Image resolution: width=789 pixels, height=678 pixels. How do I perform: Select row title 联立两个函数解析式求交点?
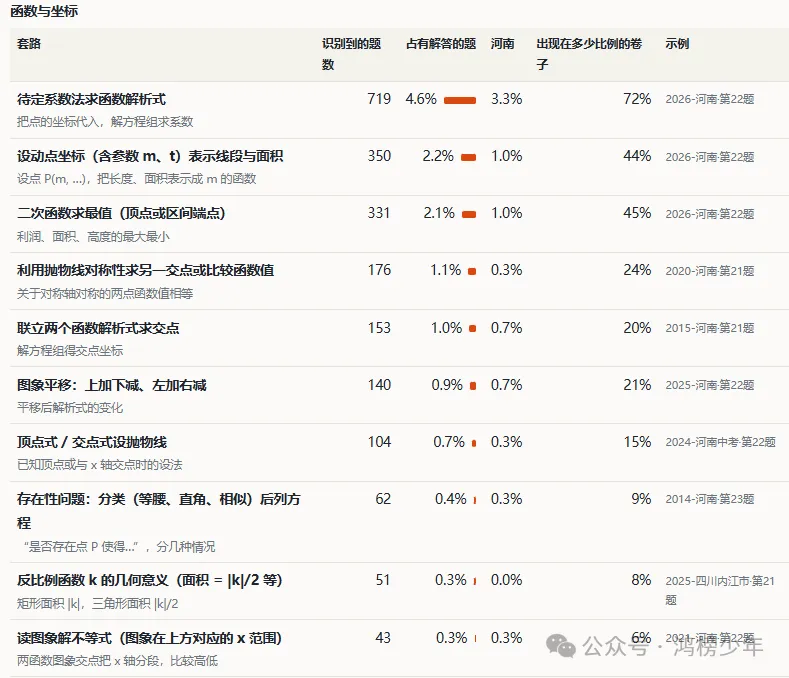(x=98, y=328)
